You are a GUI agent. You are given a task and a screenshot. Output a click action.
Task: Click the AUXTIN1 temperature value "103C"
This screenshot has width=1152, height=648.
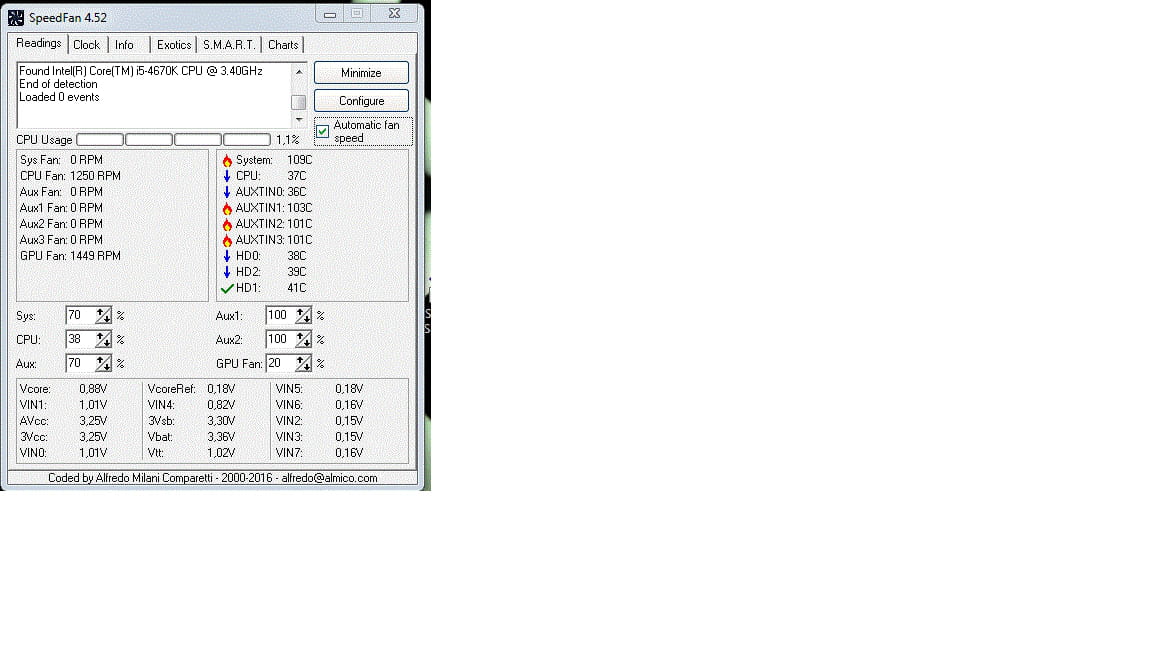300,209
